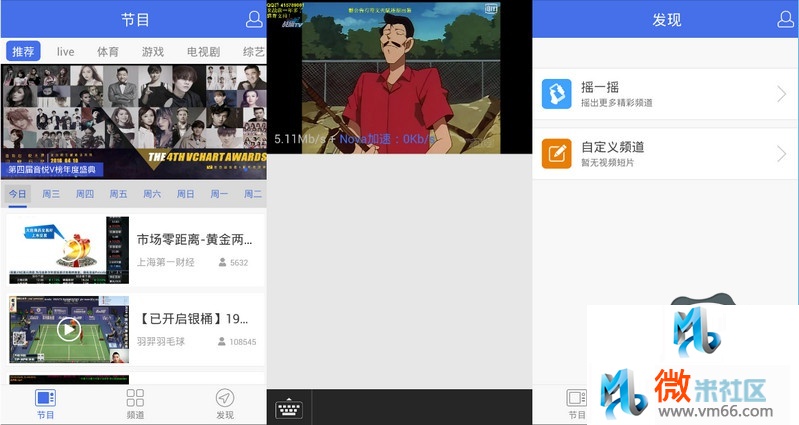Select the 周三 schedule tab
Screen dimensions: 799x425
(50, 194)
